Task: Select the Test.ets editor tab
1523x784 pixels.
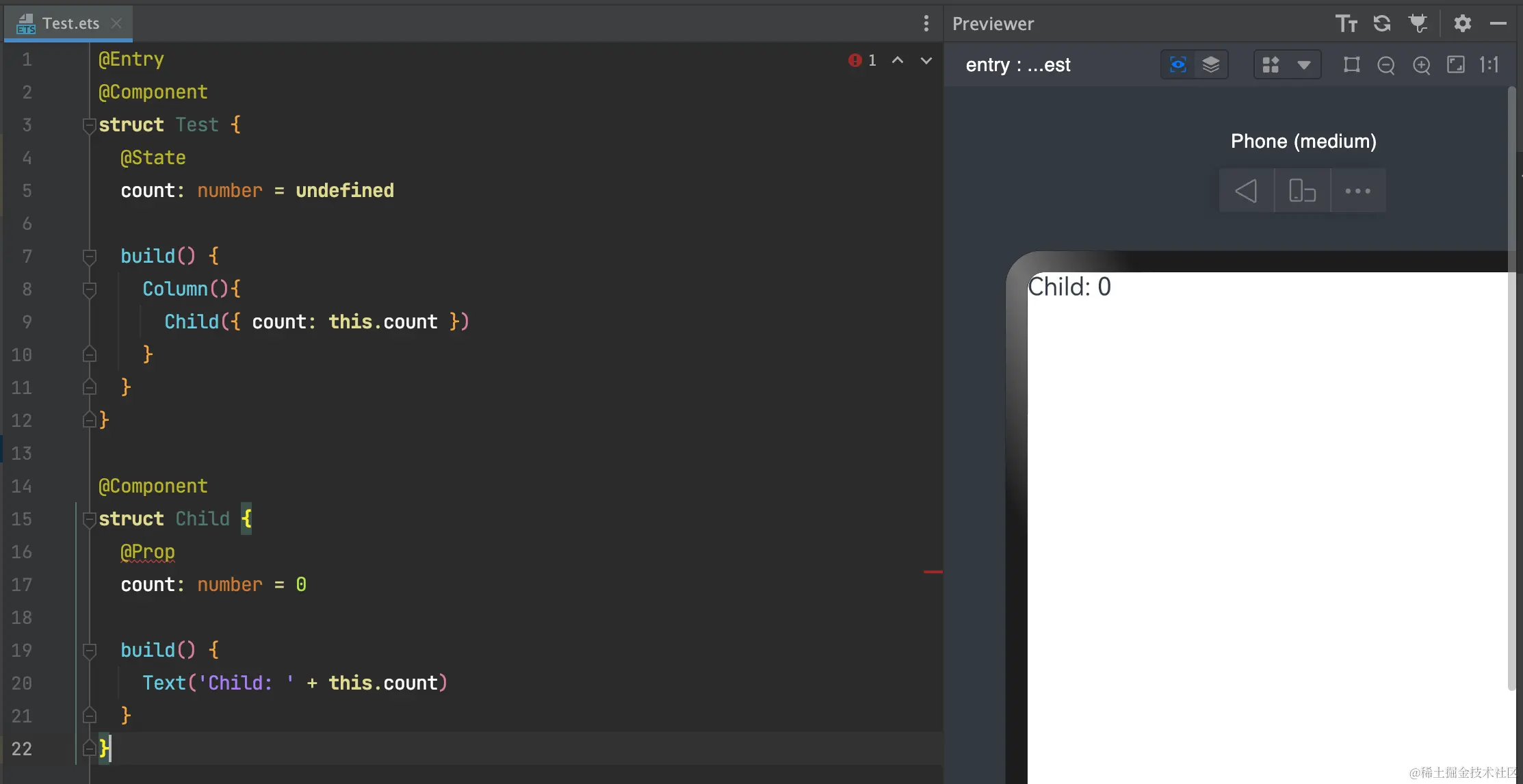Action: [70, 24]
